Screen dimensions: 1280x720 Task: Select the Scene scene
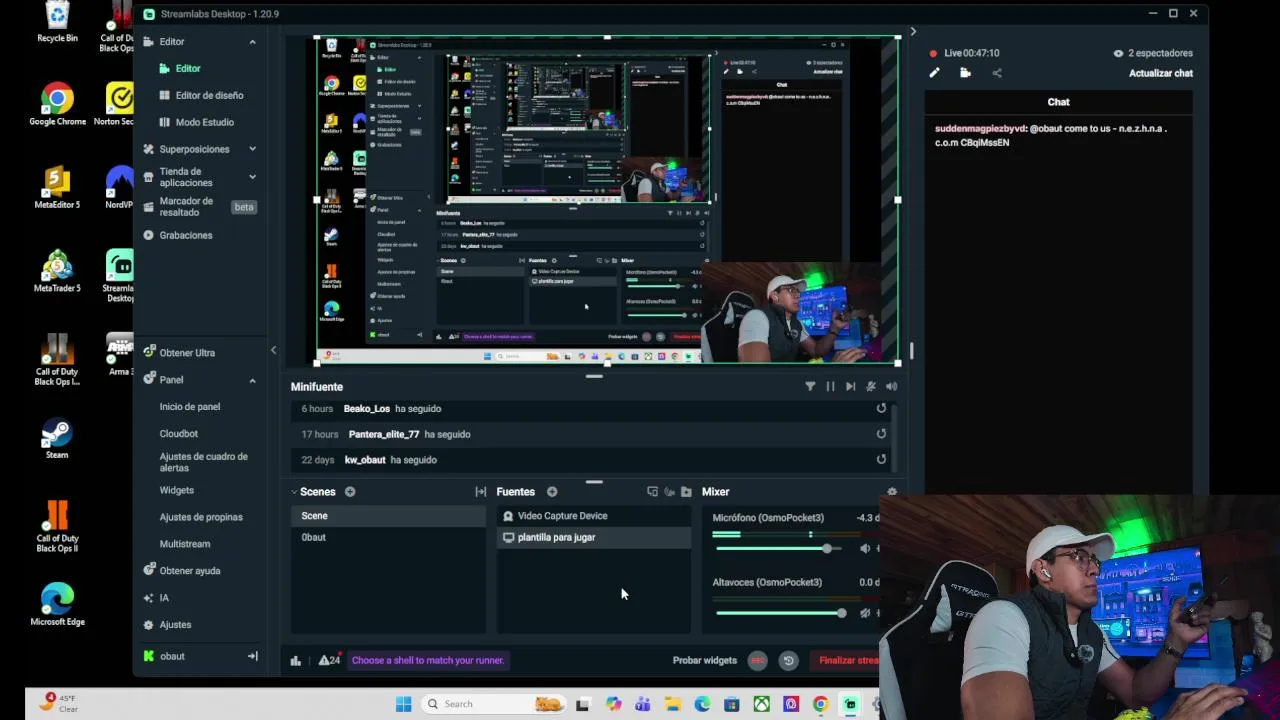pos(388,516)
